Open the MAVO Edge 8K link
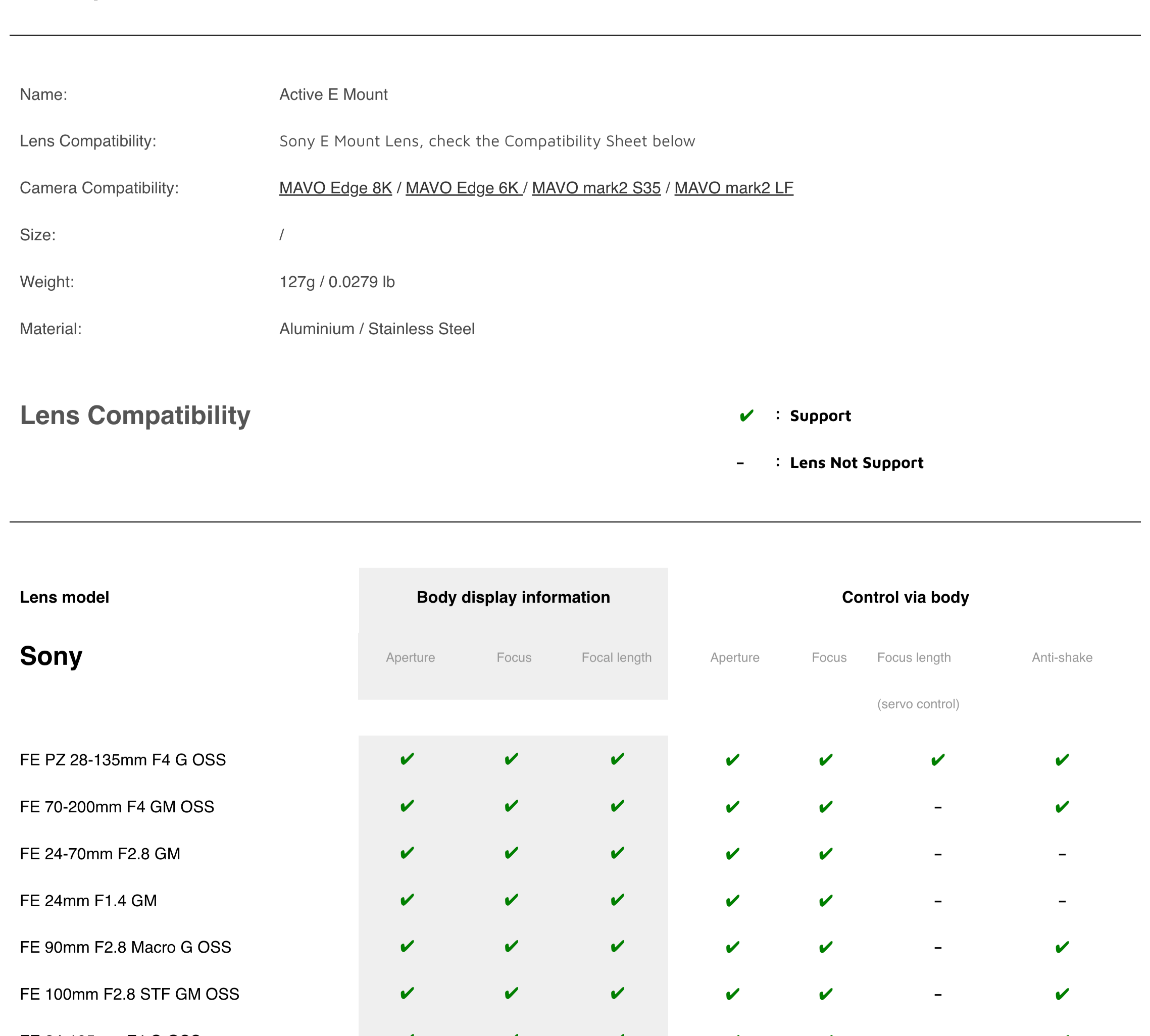 tap(335, 188)
